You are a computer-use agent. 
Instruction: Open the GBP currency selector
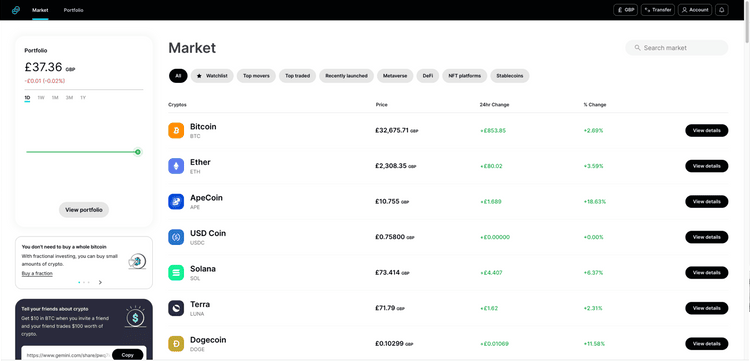(x=625, y=10)
